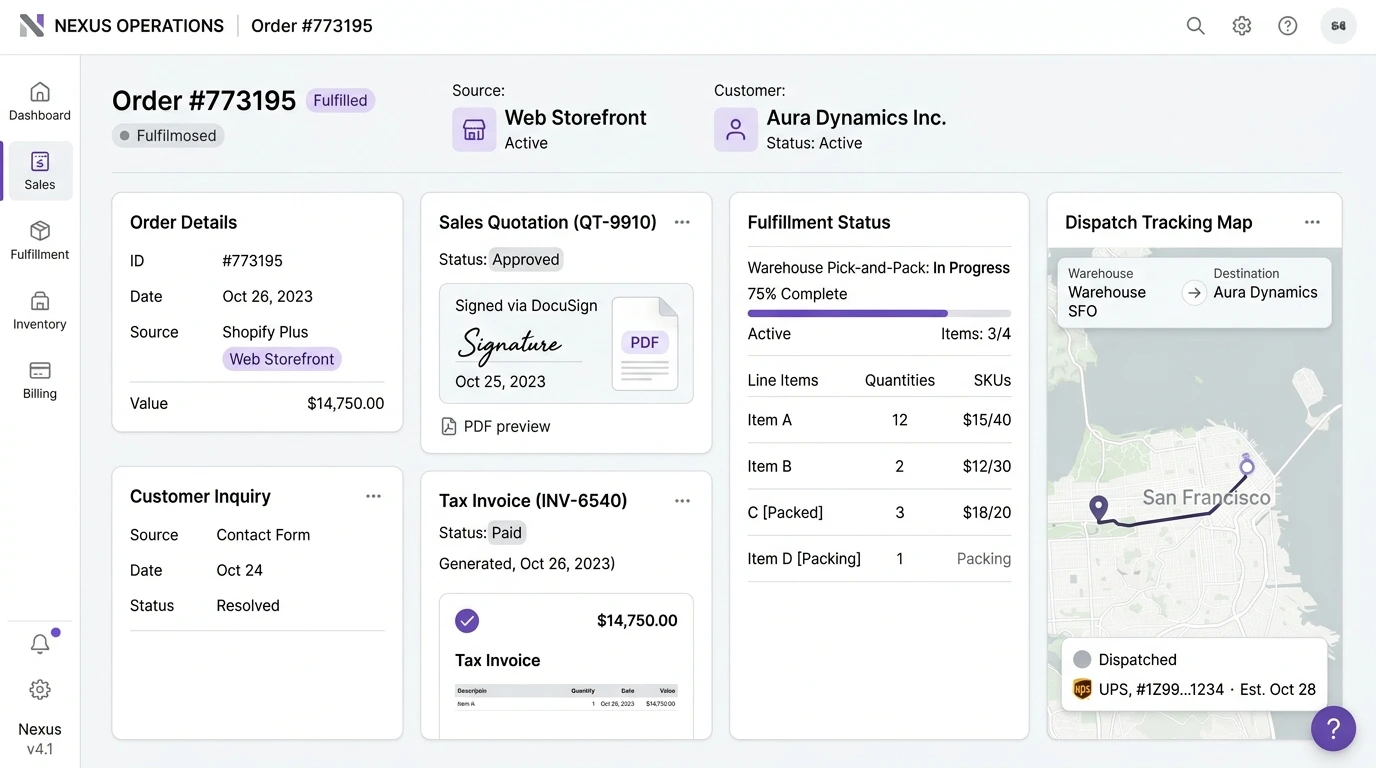
Task: Click the SKUs column header
Action: tap(992, 380)
